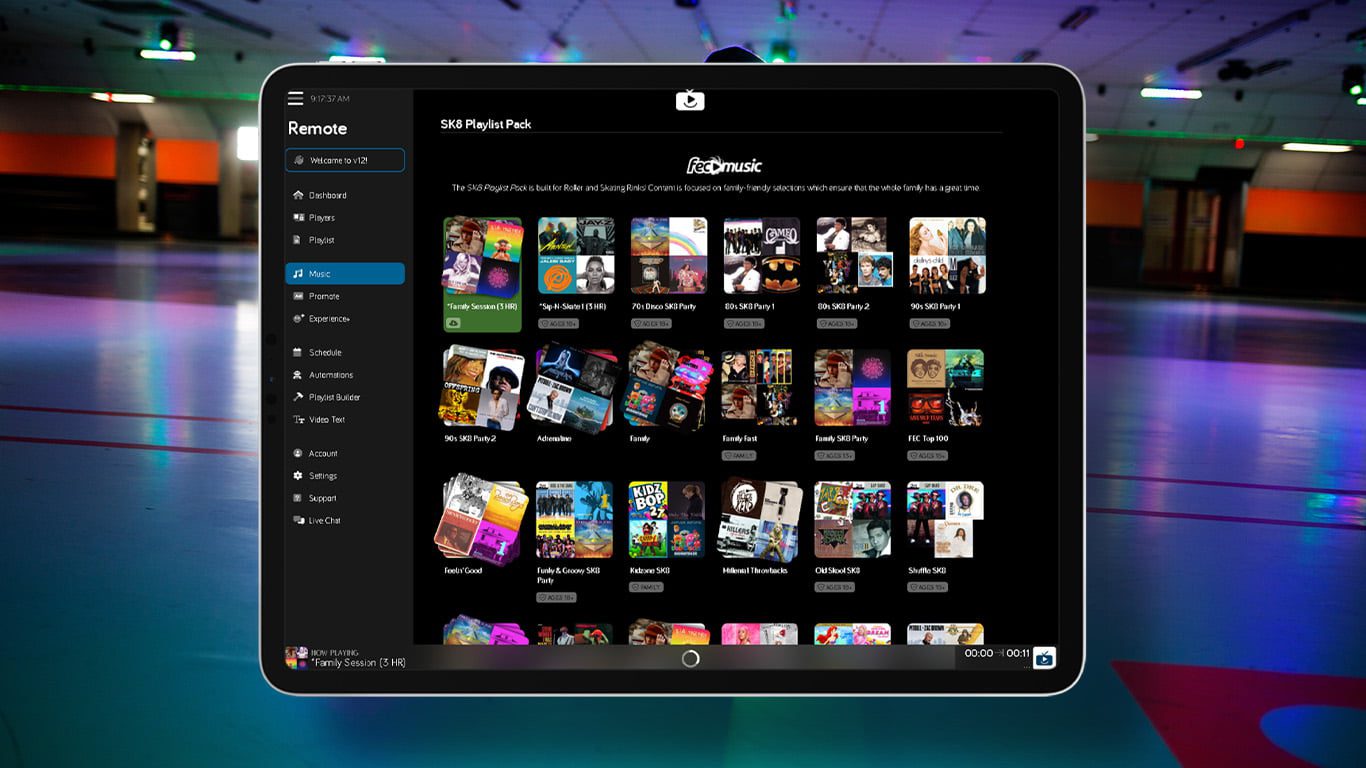Image resolution: width=1366 pixels, height=768 pixels.
Task: Open the Feelin' Good playlist cover
Action: tap(481, 520)
